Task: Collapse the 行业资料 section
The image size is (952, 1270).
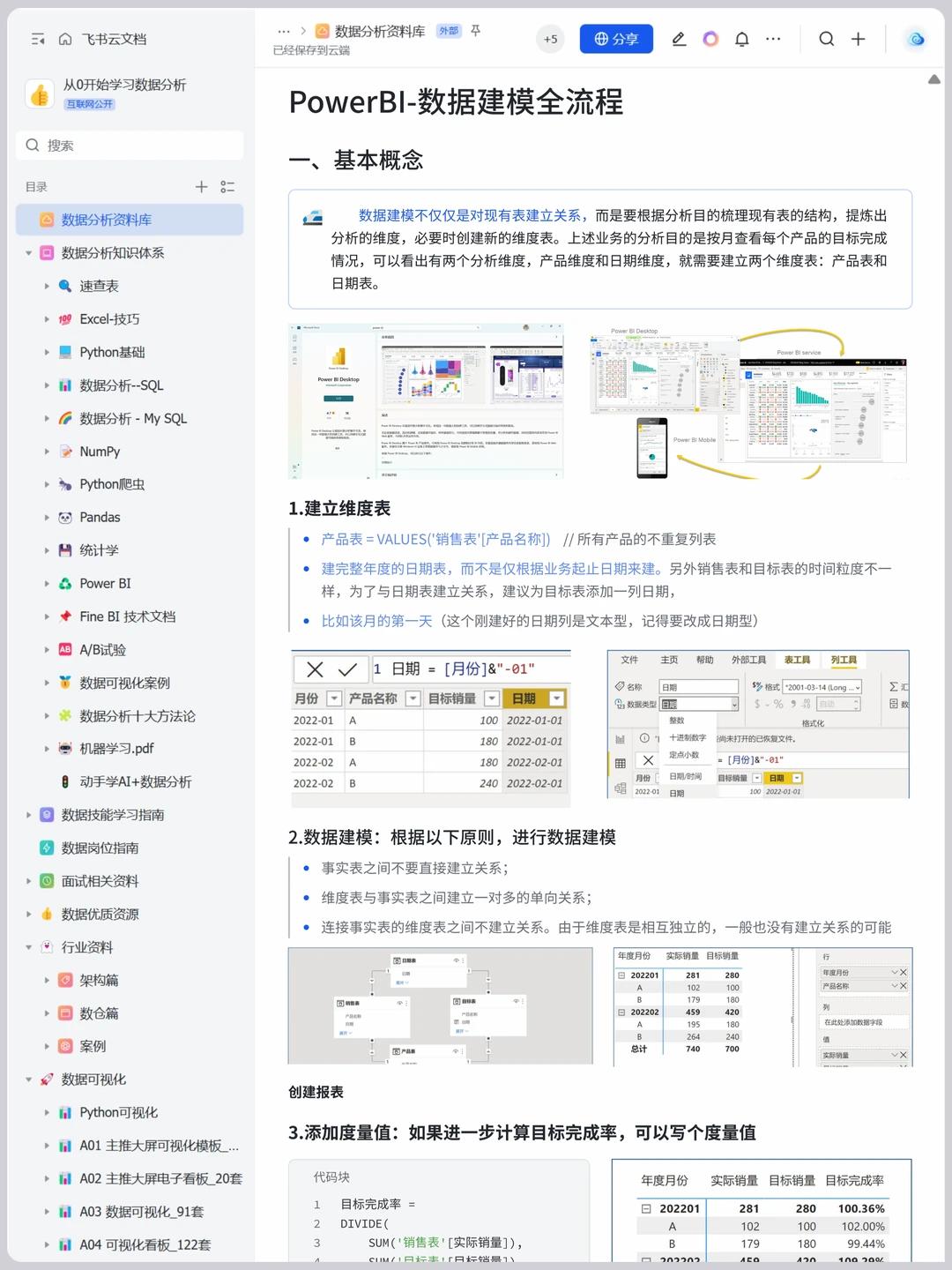Action: point(28,946)
